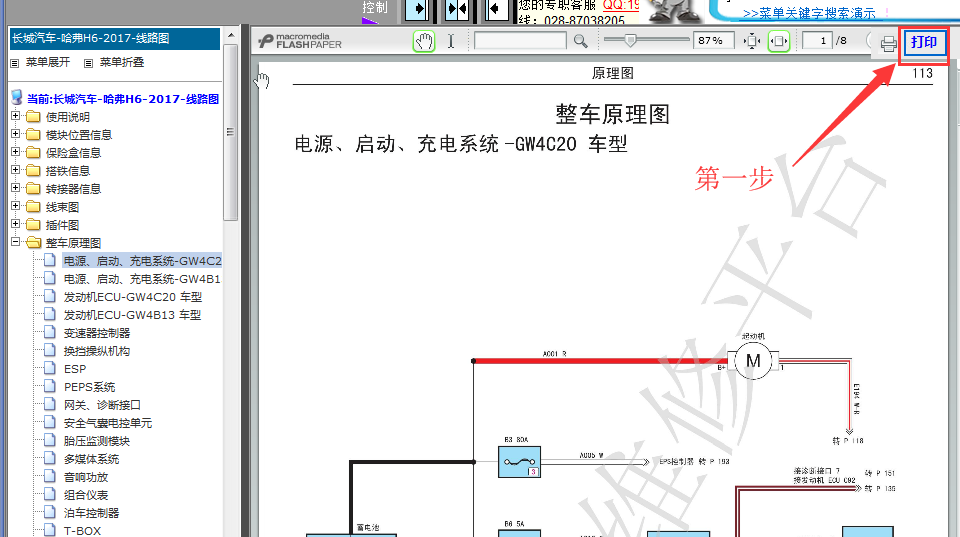Image resolution: width=960 pixels, height=537 pixels.
Task: Click the sidebar vertical scrollbar thumb
Action: point(230,132)
